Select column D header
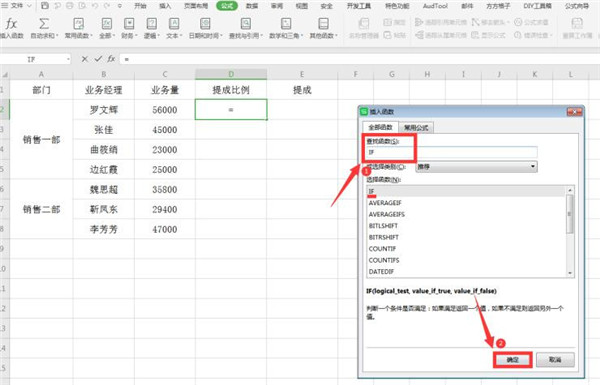Viewport: 600px width, 385px height. pyautogui.click(x=231, y=74)
